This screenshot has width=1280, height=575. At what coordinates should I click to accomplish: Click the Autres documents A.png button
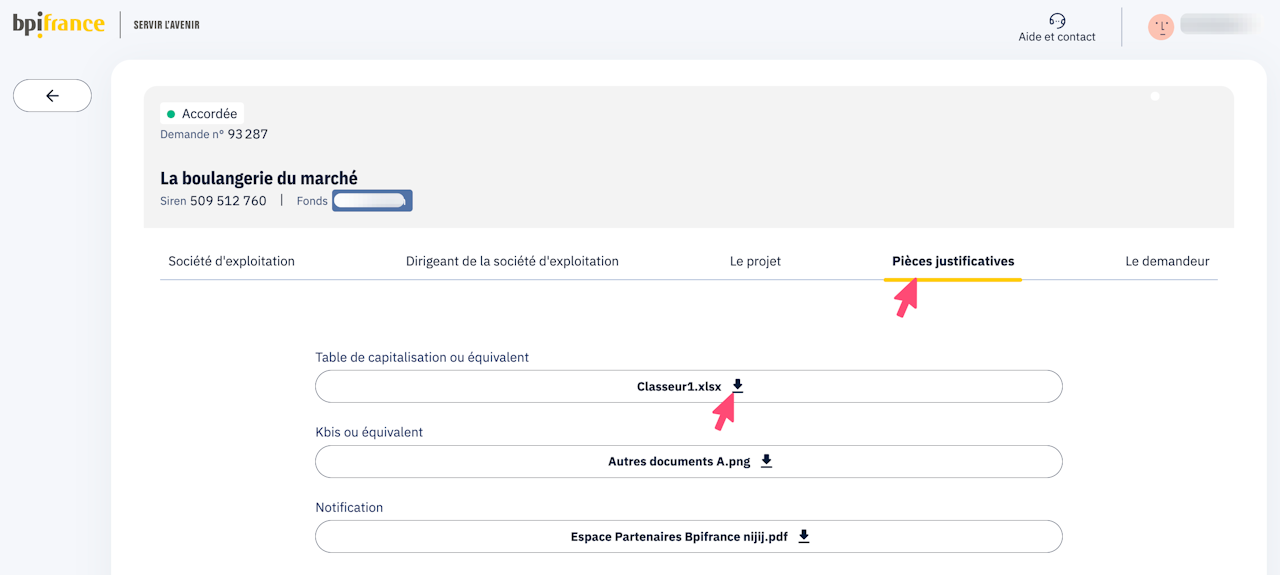pos(678,461)
